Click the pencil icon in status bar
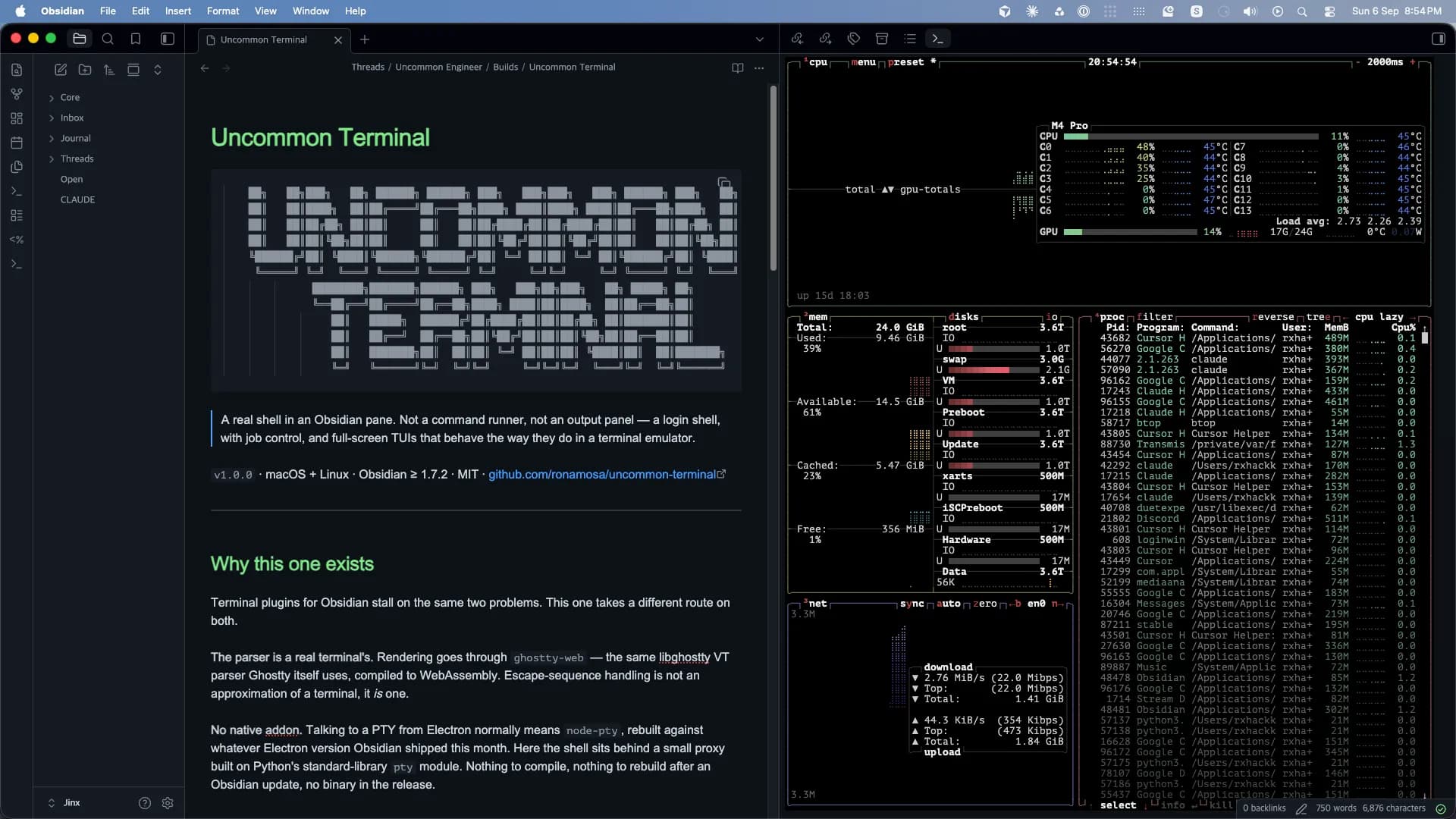The width and height of the screenshot is (1456, 819). pos(1301,808)
